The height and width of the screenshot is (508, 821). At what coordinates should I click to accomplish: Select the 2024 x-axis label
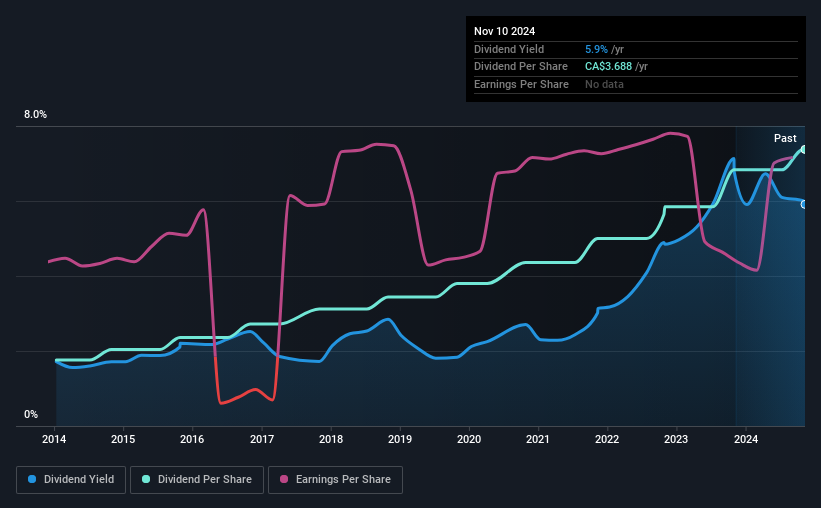click(x=746, y=439)
